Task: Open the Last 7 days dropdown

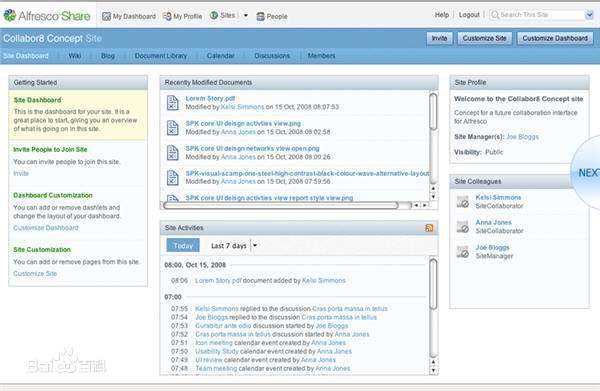Action: (x=255, y=246)
